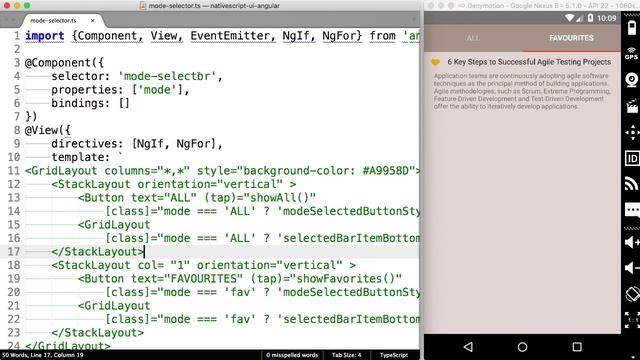Image resolution: width=640 pixels, height=360 pixels.
Task: Open Genymotion network signal widget
Action: pyautogui.click(x=632, y=184)
